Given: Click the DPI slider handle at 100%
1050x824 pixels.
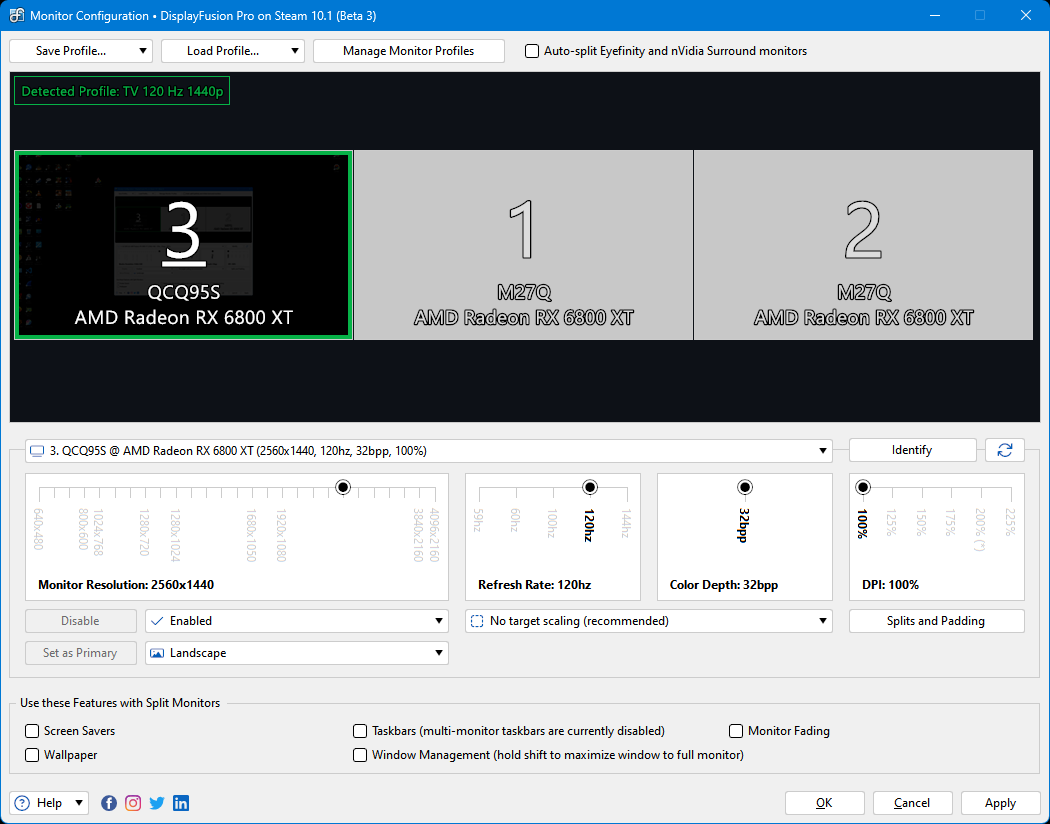Looking at the screenshot, I should [x=863, y=487].
